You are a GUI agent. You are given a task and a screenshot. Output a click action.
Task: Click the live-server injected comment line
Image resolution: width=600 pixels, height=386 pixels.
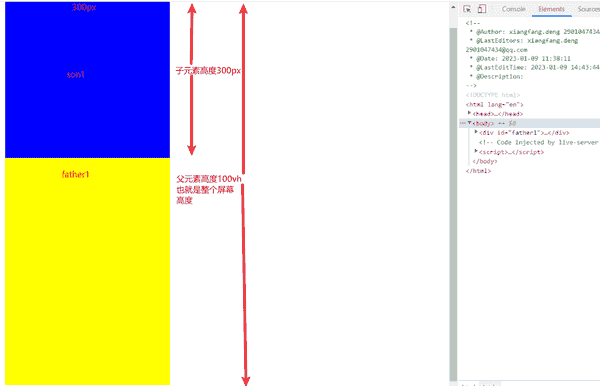(x=539, y=142)
